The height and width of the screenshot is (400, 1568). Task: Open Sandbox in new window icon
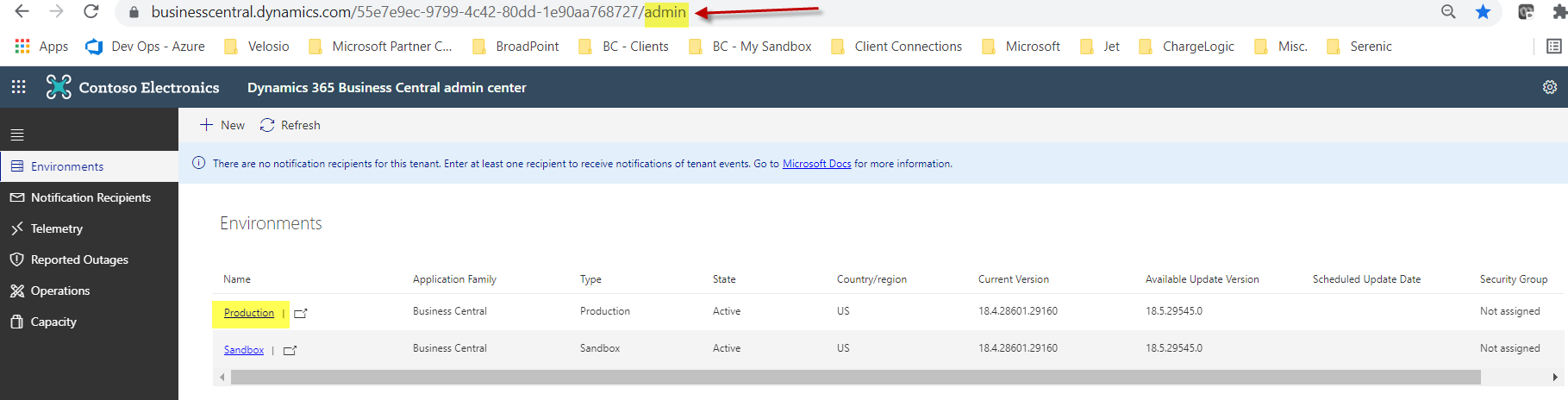click(290, 350)
